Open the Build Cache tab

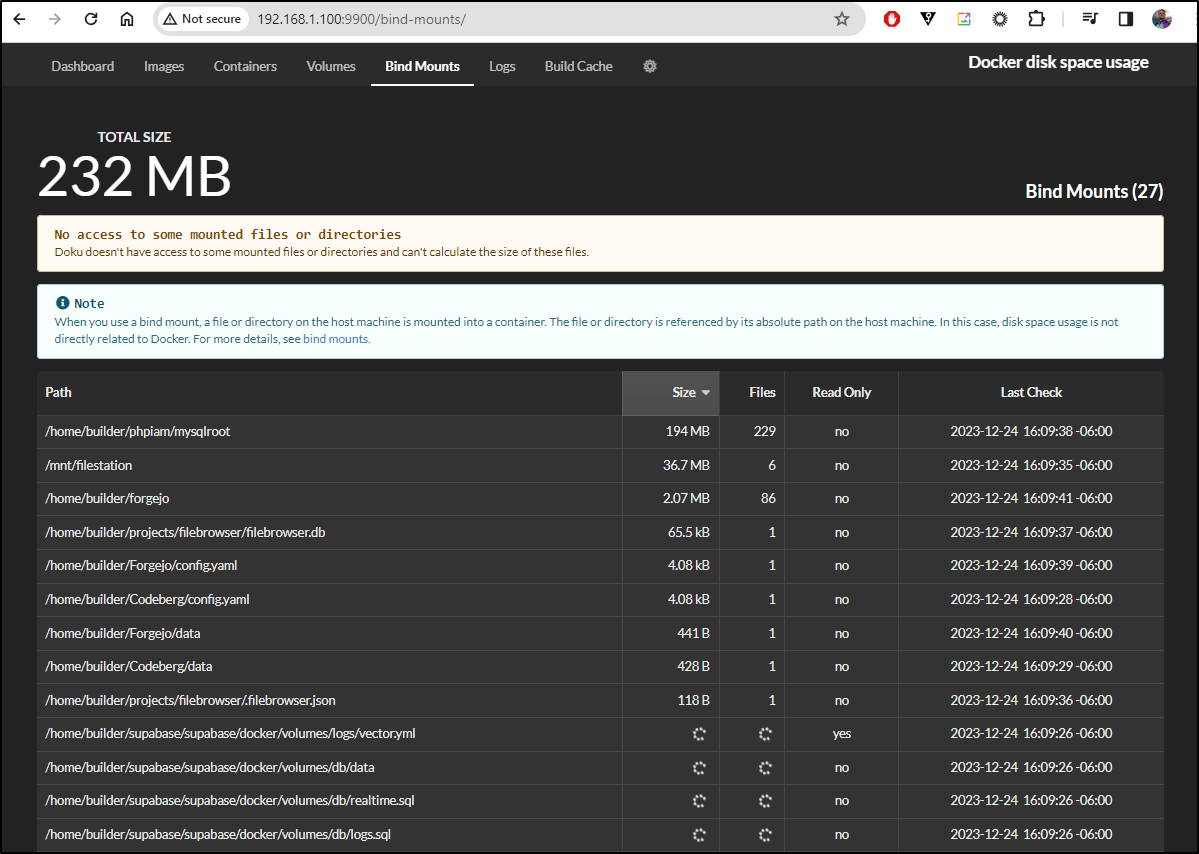tap(579, 67)
